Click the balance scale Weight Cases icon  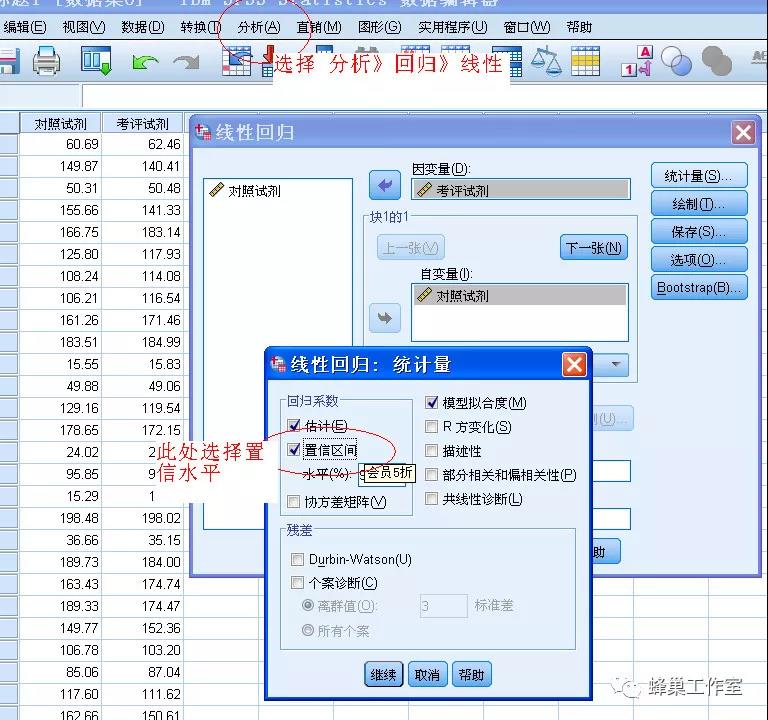[546, 62]
